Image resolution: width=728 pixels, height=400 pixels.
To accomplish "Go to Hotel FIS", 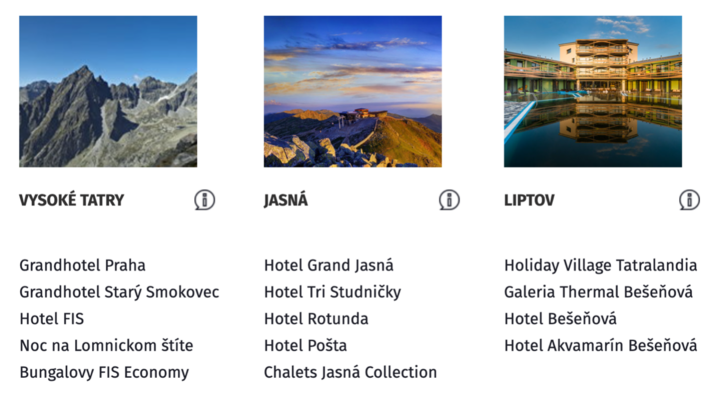I will click(x=52, y=319).
